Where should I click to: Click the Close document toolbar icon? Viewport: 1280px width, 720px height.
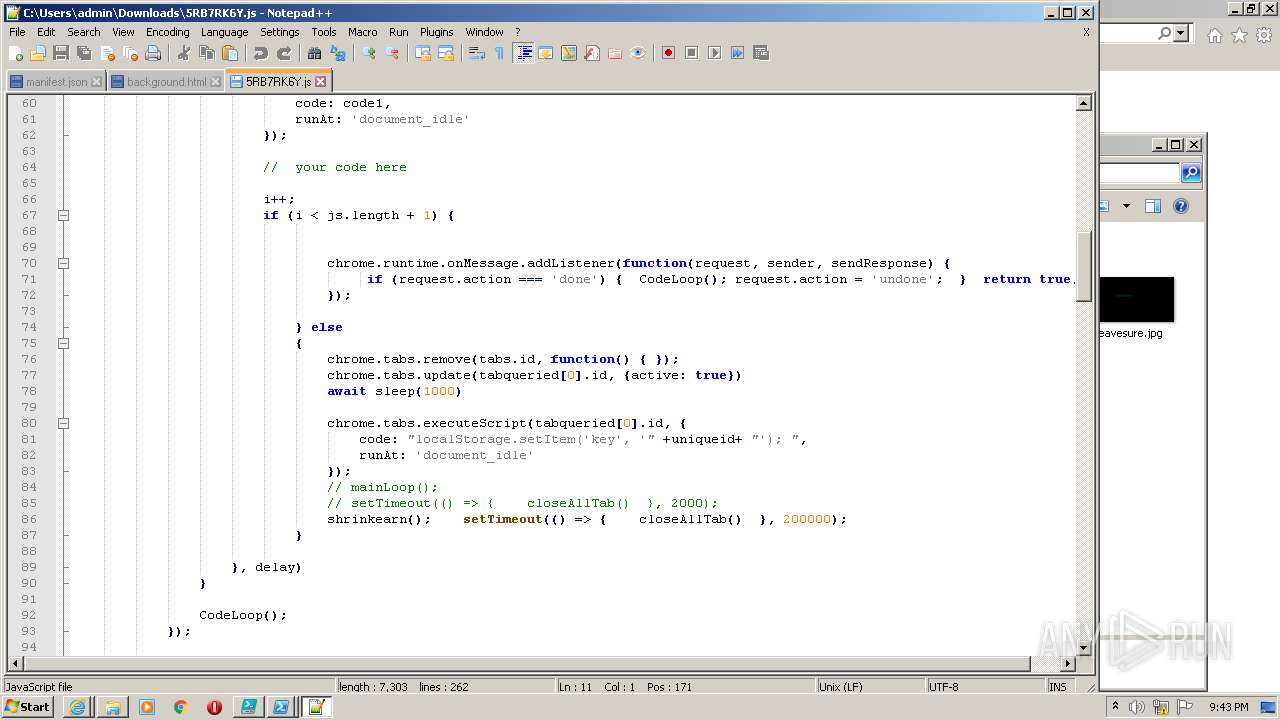[107, 53]
